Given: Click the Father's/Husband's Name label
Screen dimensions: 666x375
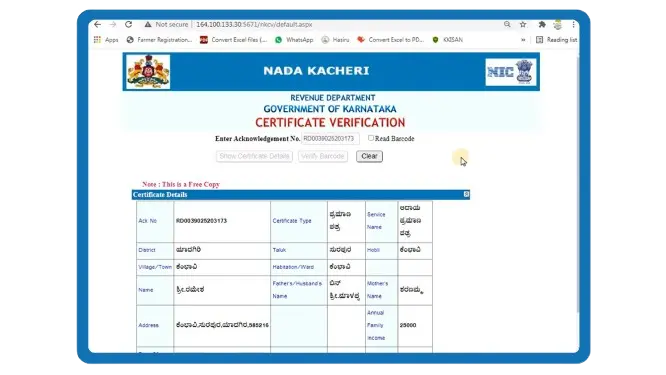Looking at the screenshot, I should (297, 290).
